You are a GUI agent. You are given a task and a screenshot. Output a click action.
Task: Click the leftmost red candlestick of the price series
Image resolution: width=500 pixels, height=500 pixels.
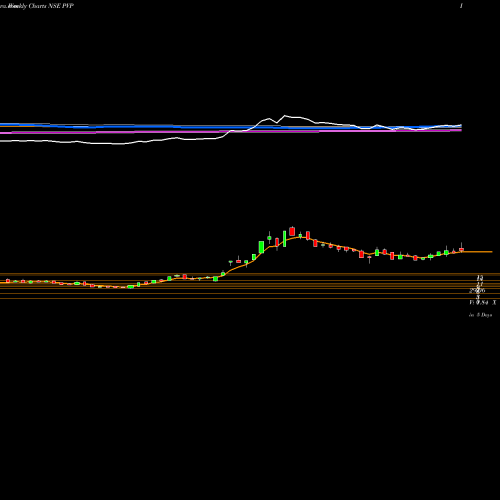(x=8, y=281)
